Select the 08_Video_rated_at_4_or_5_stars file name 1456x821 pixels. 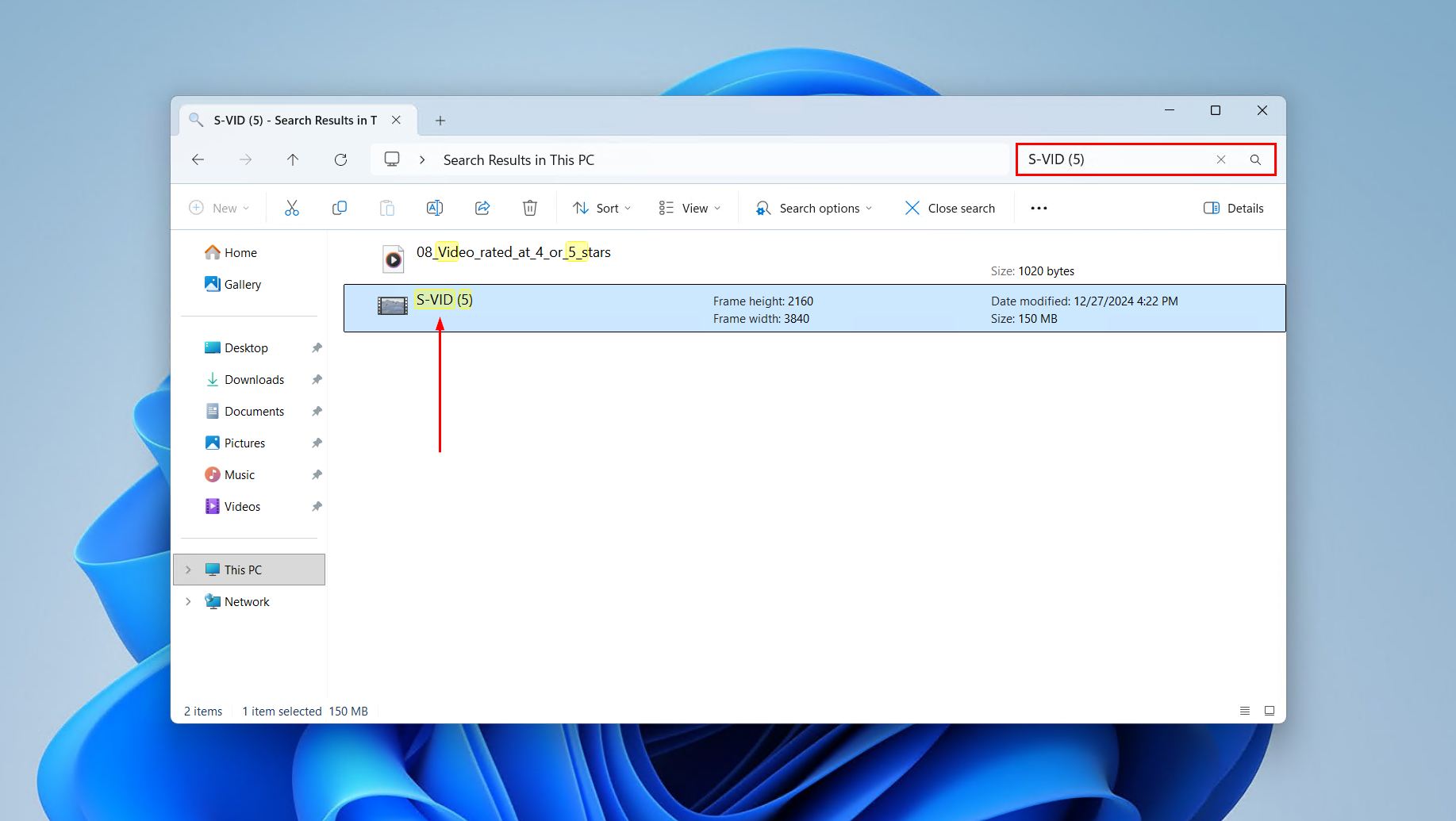513,252
